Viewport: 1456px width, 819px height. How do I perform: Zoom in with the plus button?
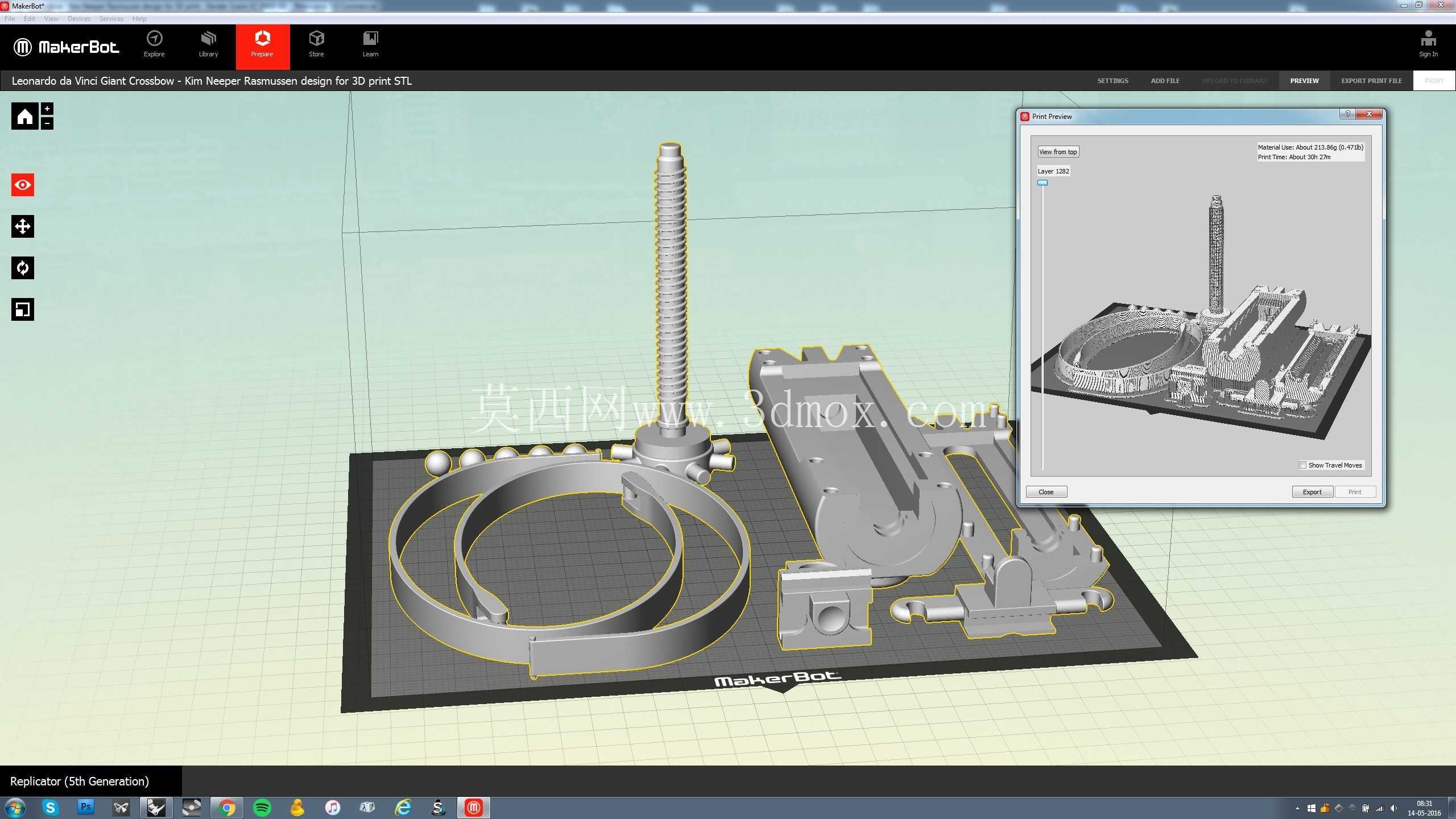(47, 109)
